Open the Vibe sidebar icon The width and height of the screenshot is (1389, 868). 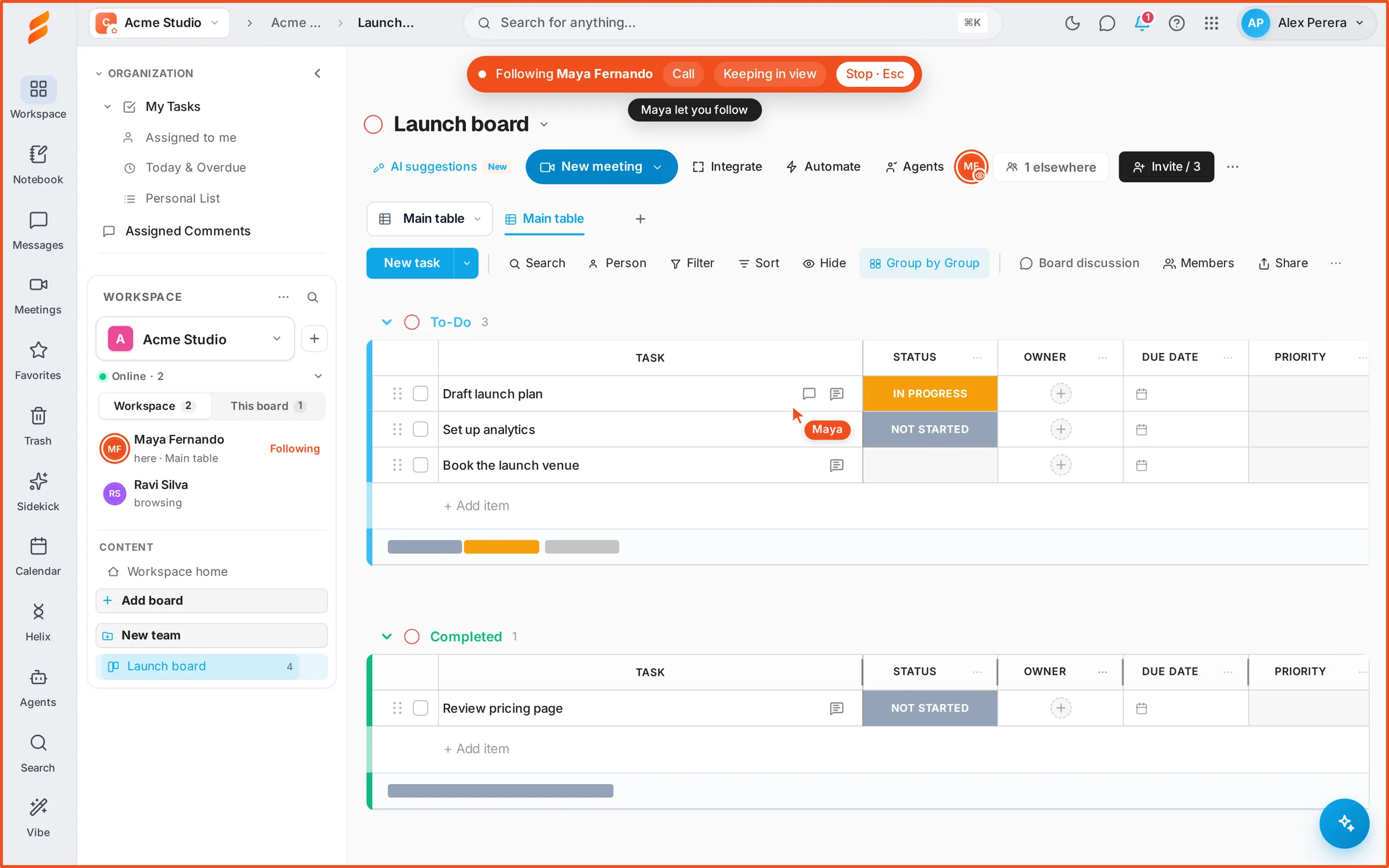coord(38,818)
